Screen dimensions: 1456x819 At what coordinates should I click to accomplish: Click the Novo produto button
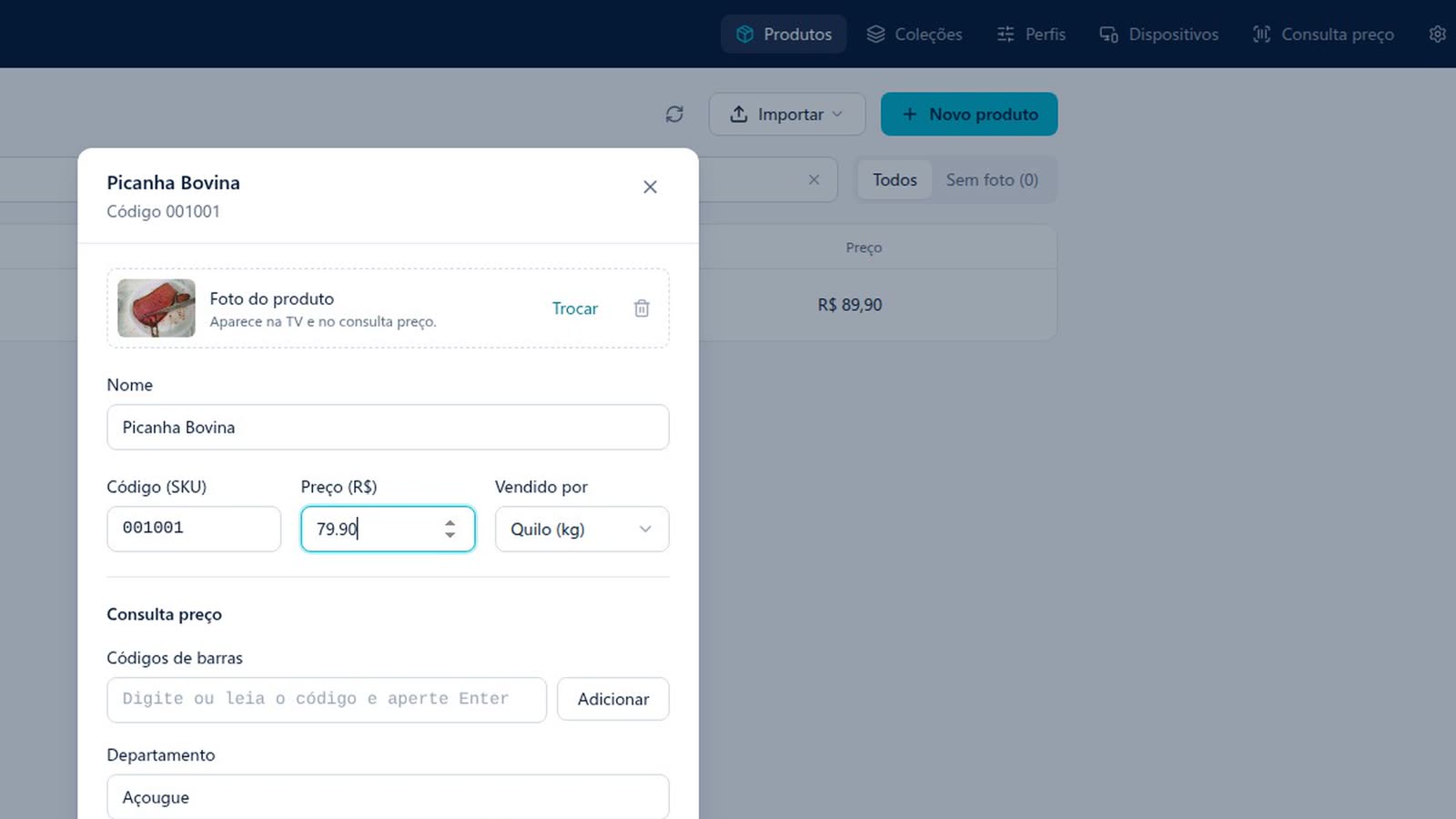coord(969,114)
